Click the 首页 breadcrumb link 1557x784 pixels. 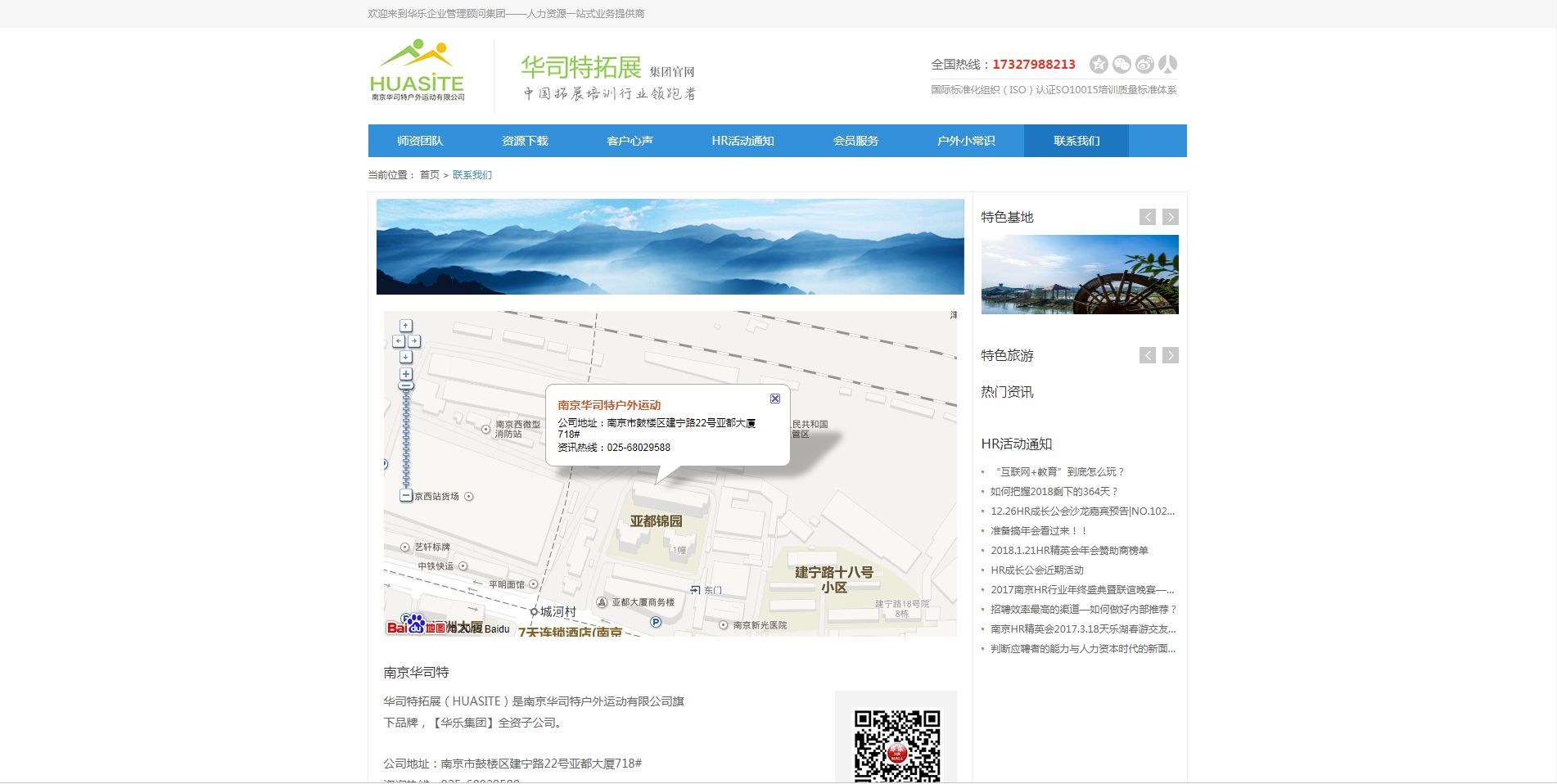tap(430, 175)
